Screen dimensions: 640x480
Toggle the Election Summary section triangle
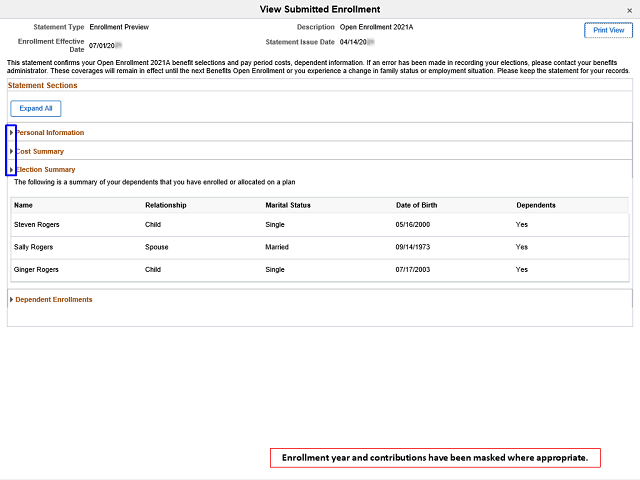pos(11,170)
